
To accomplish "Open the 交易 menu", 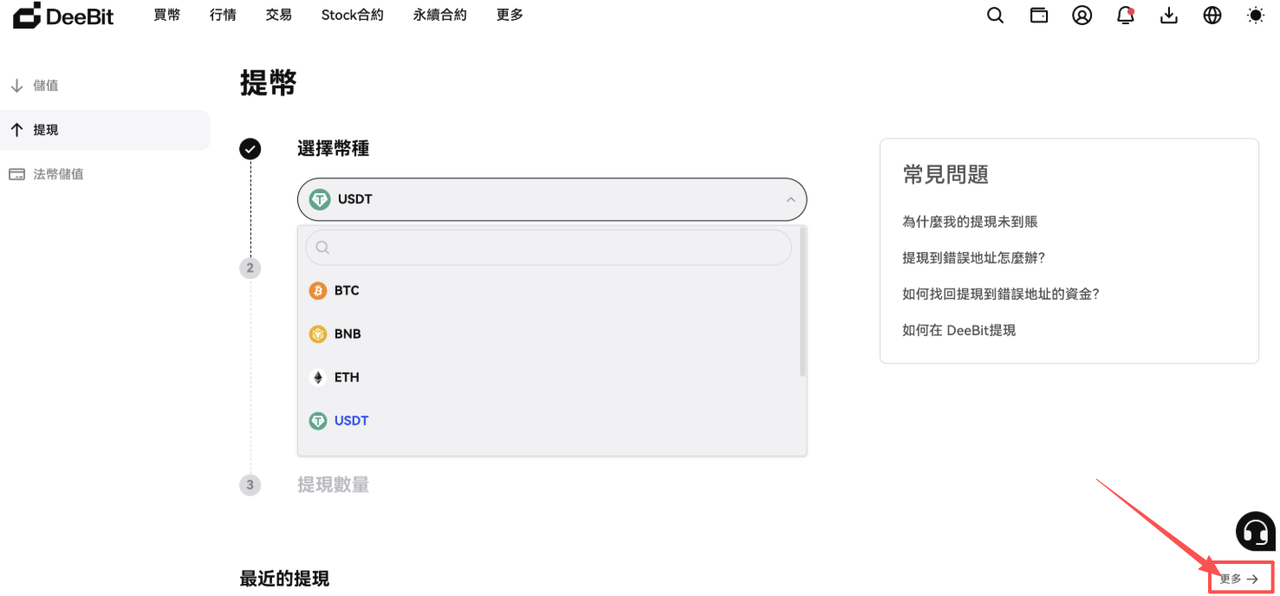I will (x=279, y=15).
